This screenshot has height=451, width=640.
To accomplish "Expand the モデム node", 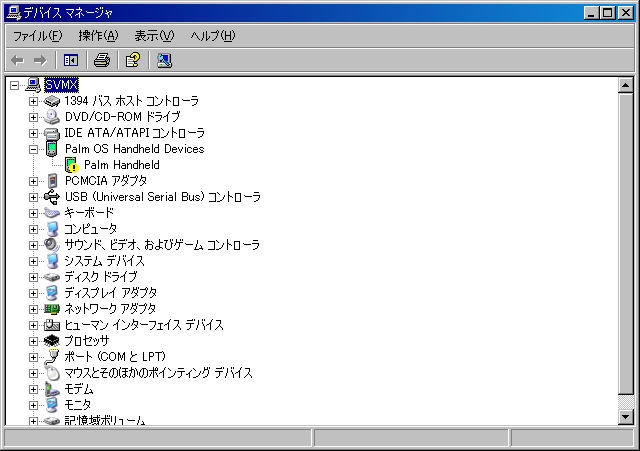I will tap(33, 389).
